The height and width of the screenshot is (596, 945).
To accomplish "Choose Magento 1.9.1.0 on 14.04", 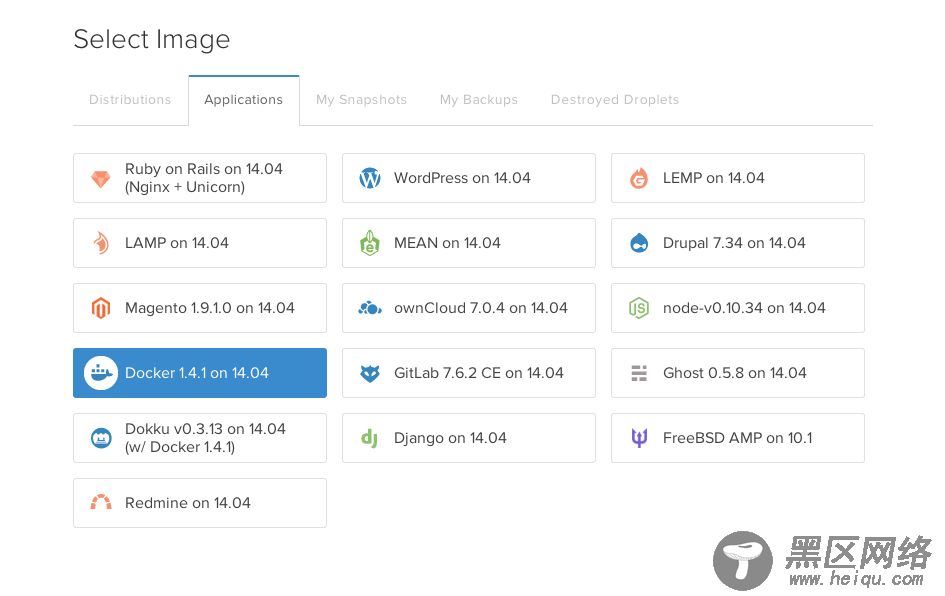I will pyautogui.click(x=200, y=308).
